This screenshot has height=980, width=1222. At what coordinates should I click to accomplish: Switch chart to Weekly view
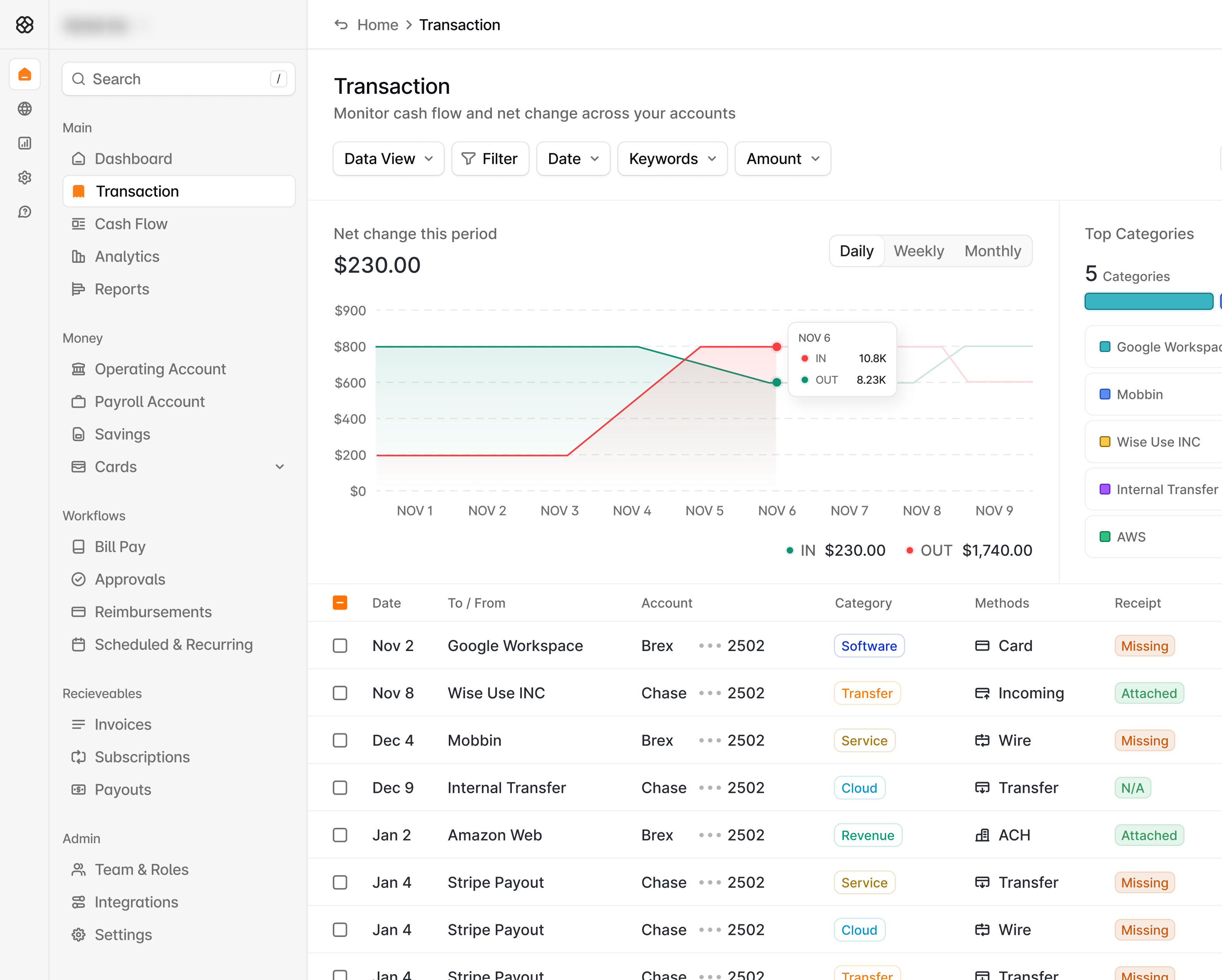918,251
